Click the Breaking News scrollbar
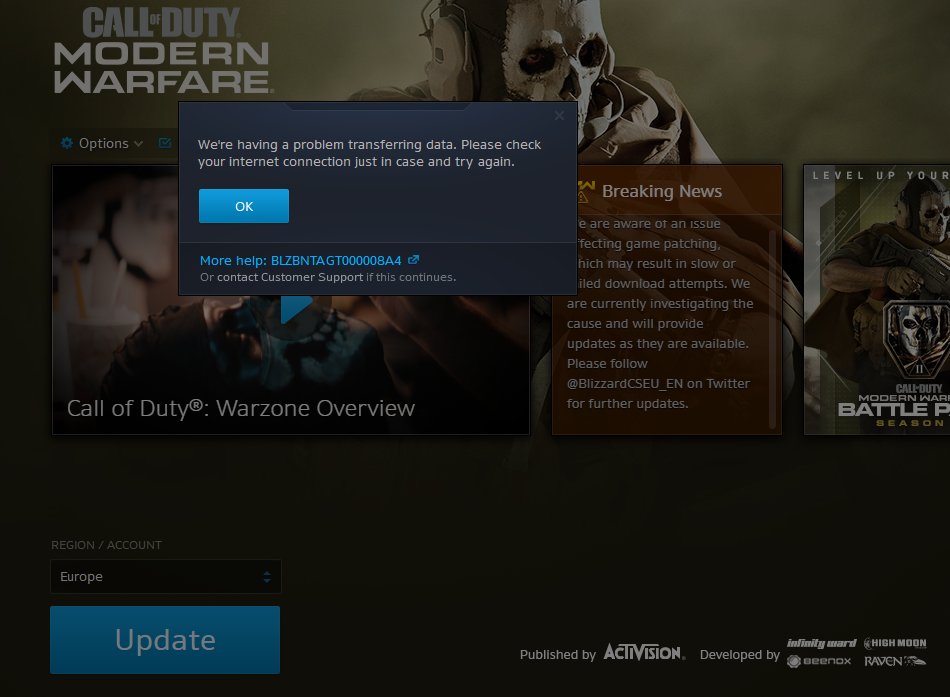The height and width of the screenshot is (697, 950). click(x=772, y=327)
